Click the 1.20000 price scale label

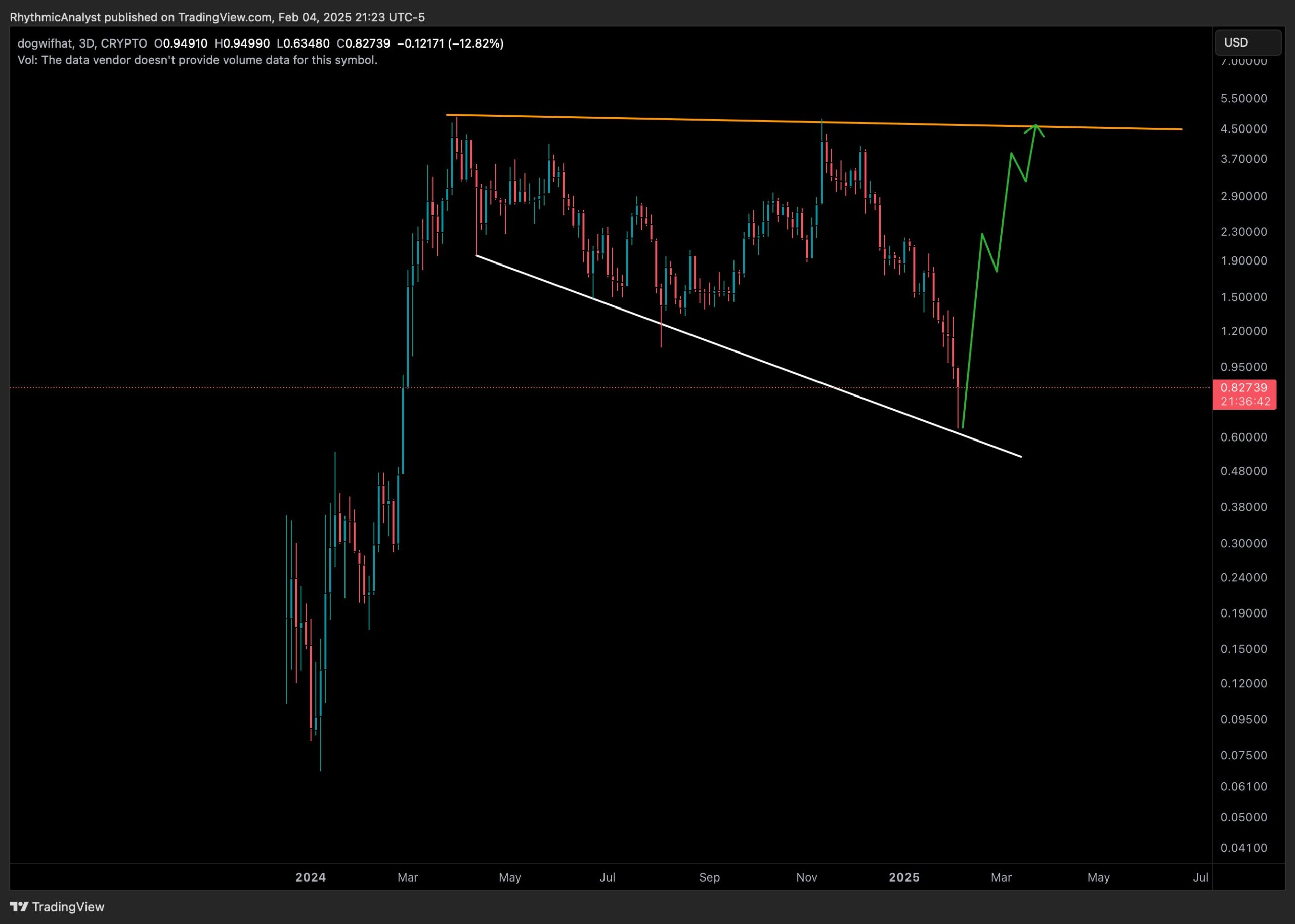click(1243, 331)
